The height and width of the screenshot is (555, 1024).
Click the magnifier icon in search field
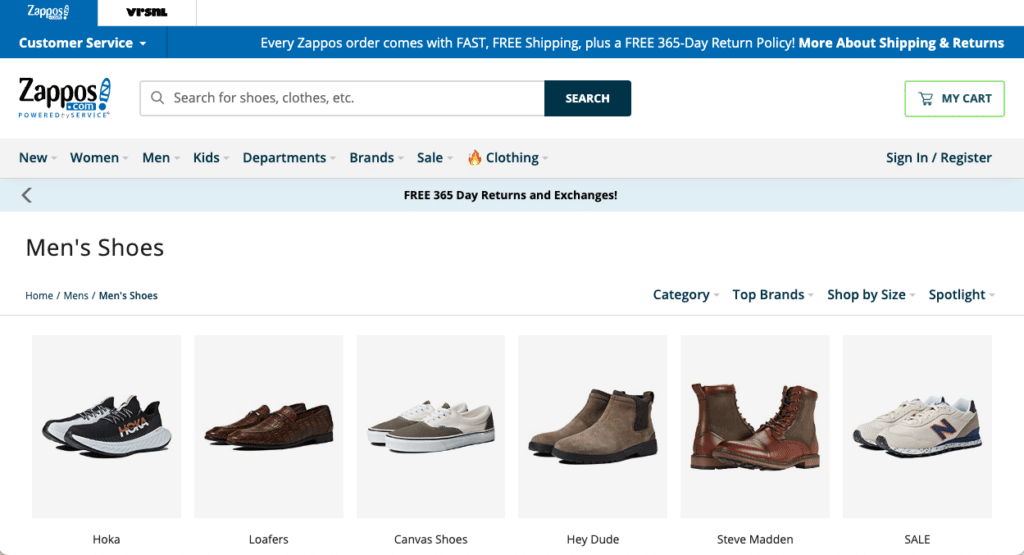pyautogui.click(x=157, y=98)
